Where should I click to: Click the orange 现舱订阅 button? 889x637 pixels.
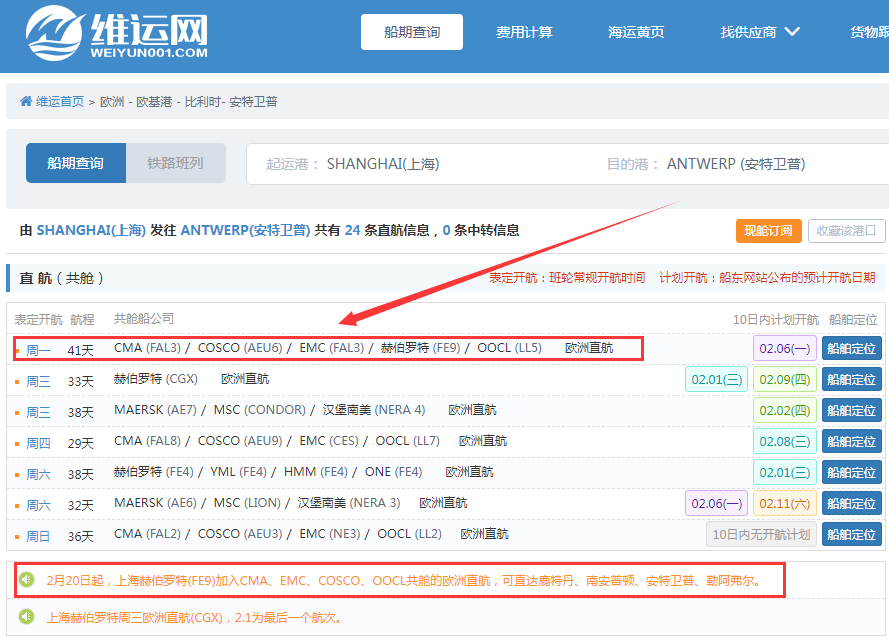[769, 230]
